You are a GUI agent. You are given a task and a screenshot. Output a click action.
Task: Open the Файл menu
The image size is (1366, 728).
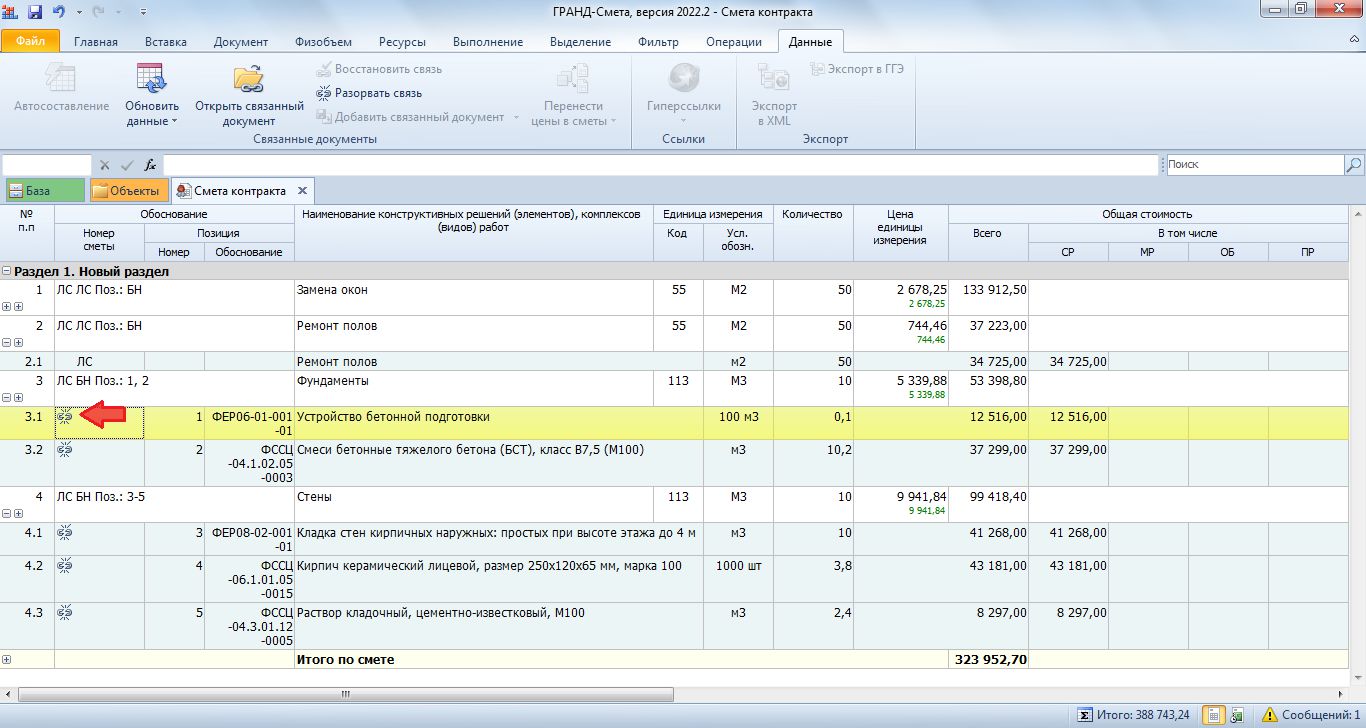point(30,42)
